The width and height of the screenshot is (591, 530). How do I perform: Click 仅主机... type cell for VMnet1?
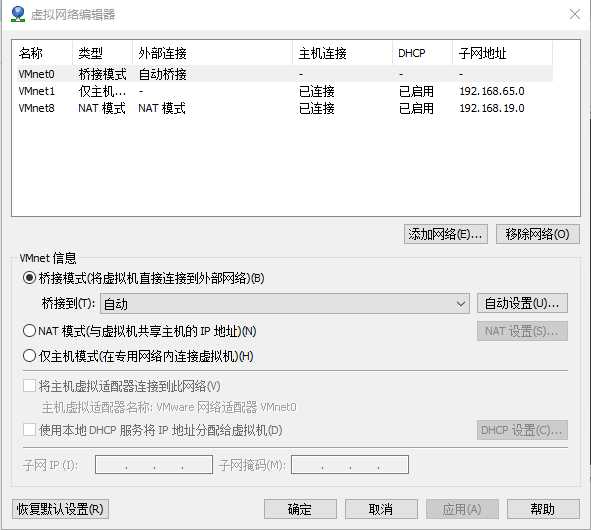tap(102, 91)
